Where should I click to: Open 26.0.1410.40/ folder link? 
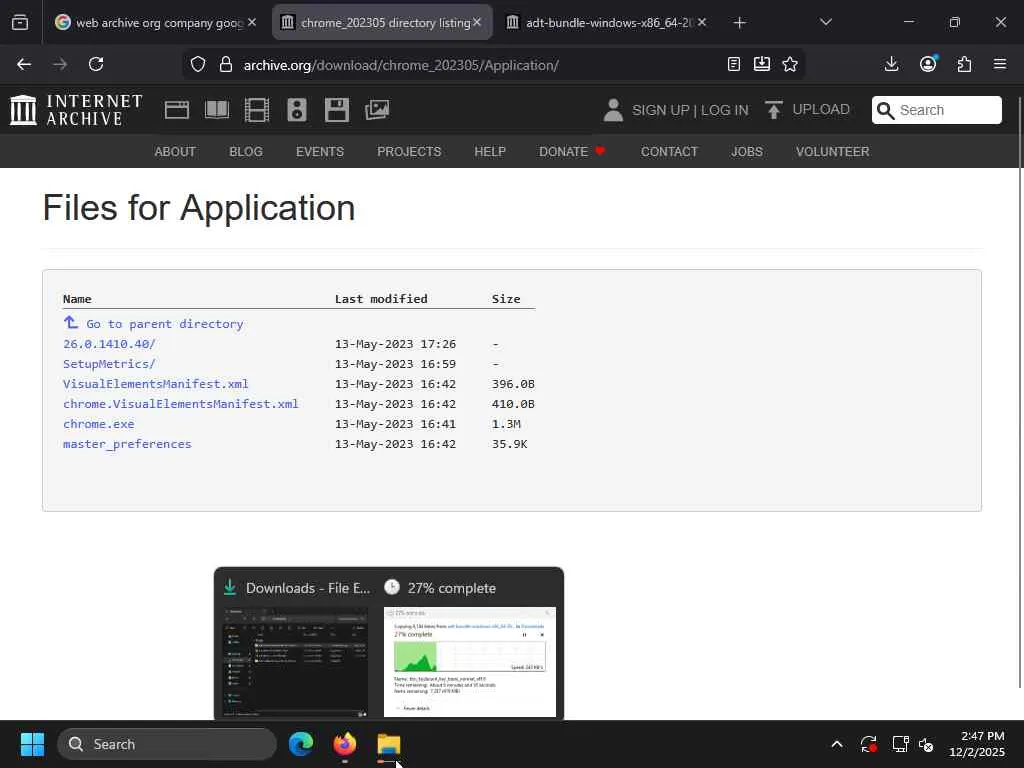click(109, 344)
